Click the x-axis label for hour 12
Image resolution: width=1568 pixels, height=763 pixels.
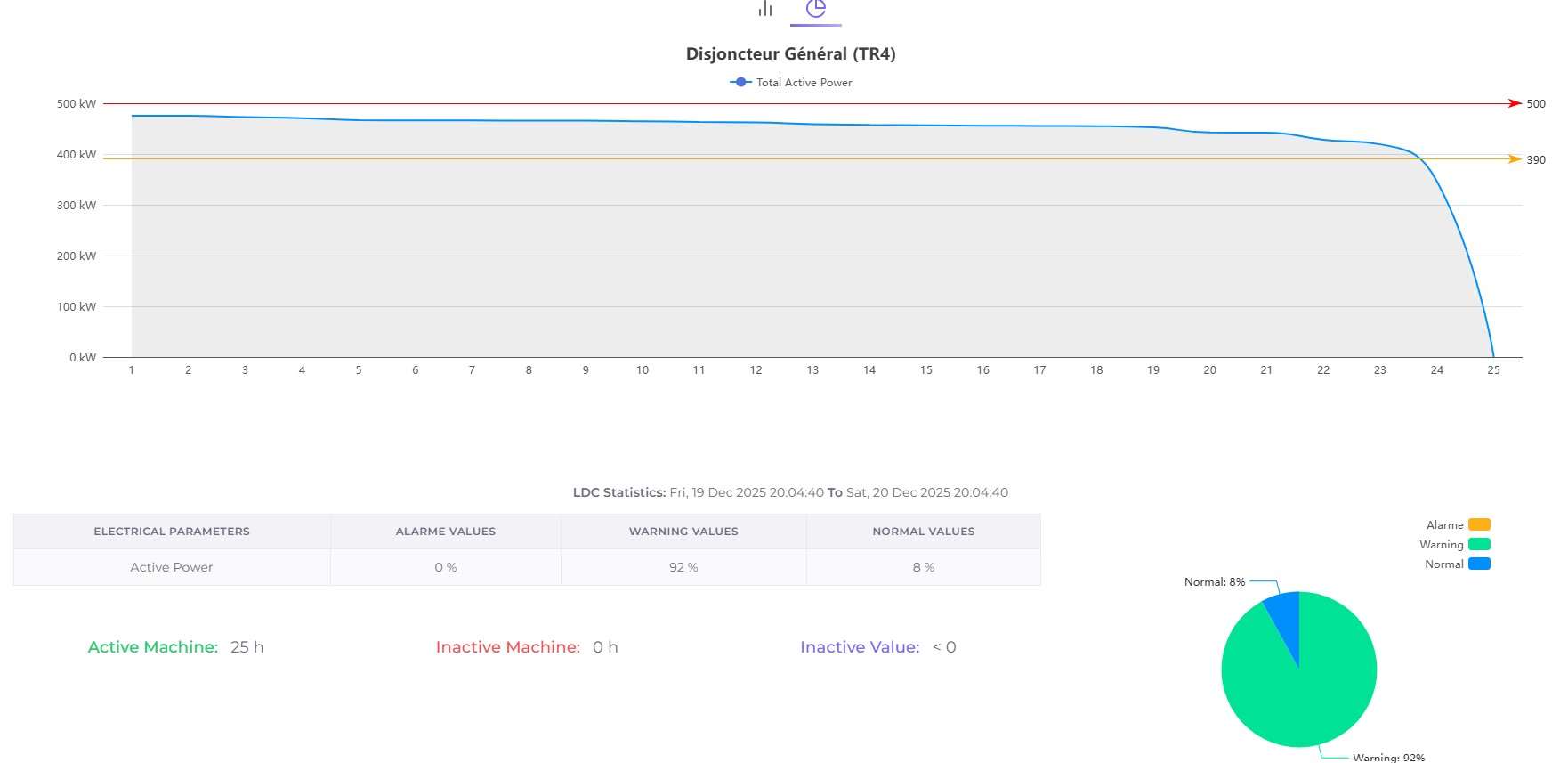tap(756, 370)
